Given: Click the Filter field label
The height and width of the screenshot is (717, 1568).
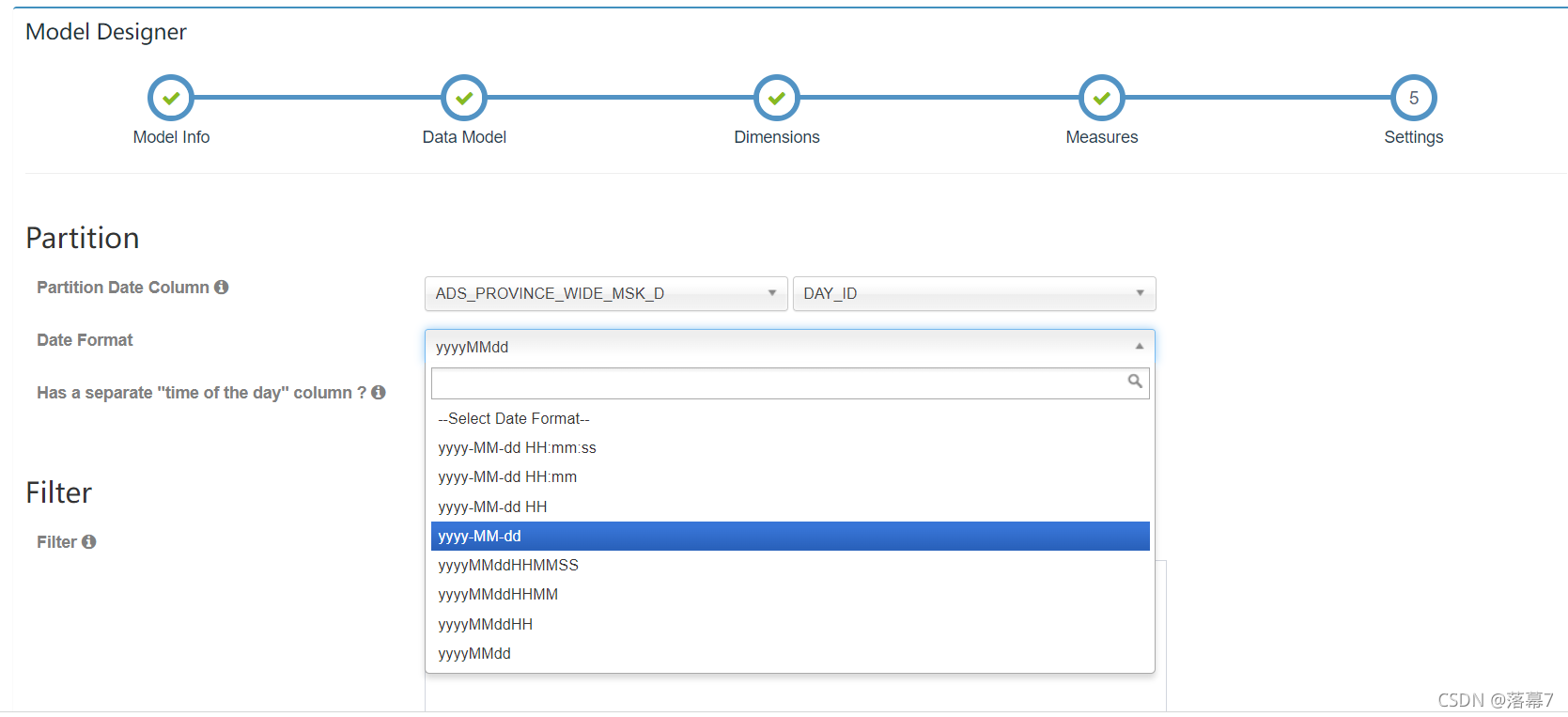Looking at the screenshot, I should (56, 542).
